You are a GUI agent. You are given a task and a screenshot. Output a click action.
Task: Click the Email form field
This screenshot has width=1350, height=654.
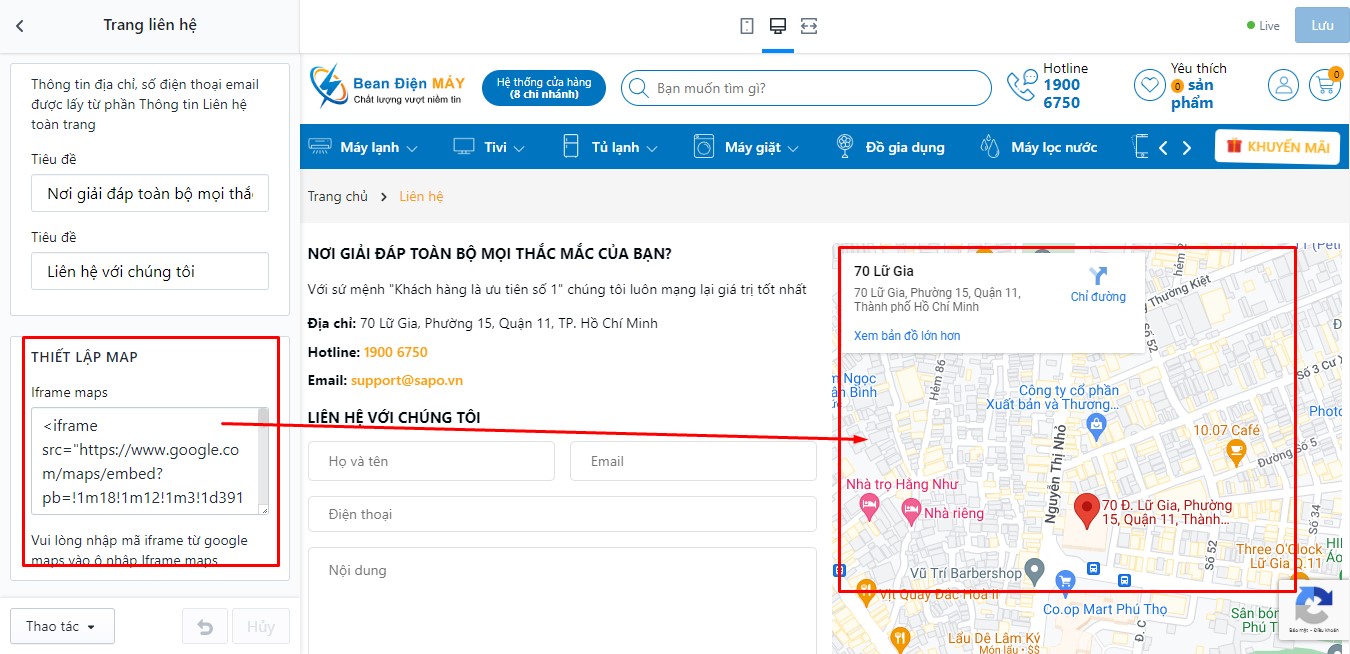(x=693, y=461)
